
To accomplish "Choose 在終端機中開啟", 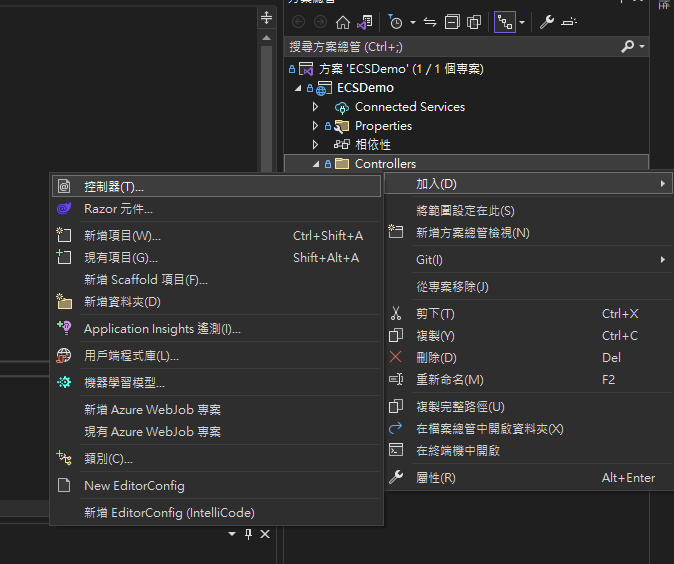I will pyautogui.click(x=528, y=451).
